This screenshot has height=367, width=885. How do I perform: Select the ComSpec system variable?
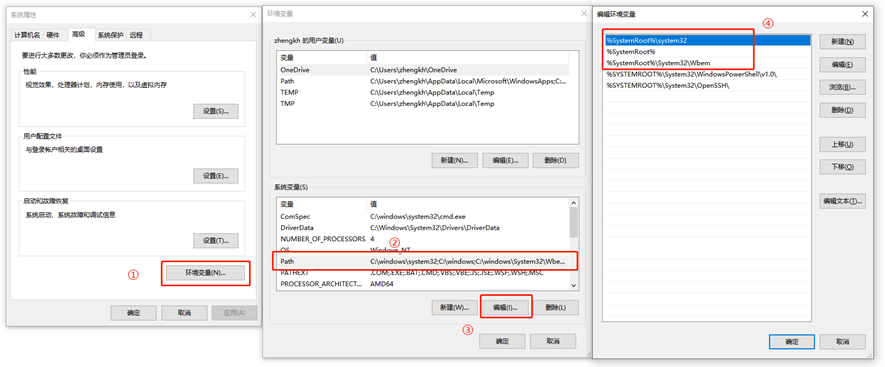(423, 216)
